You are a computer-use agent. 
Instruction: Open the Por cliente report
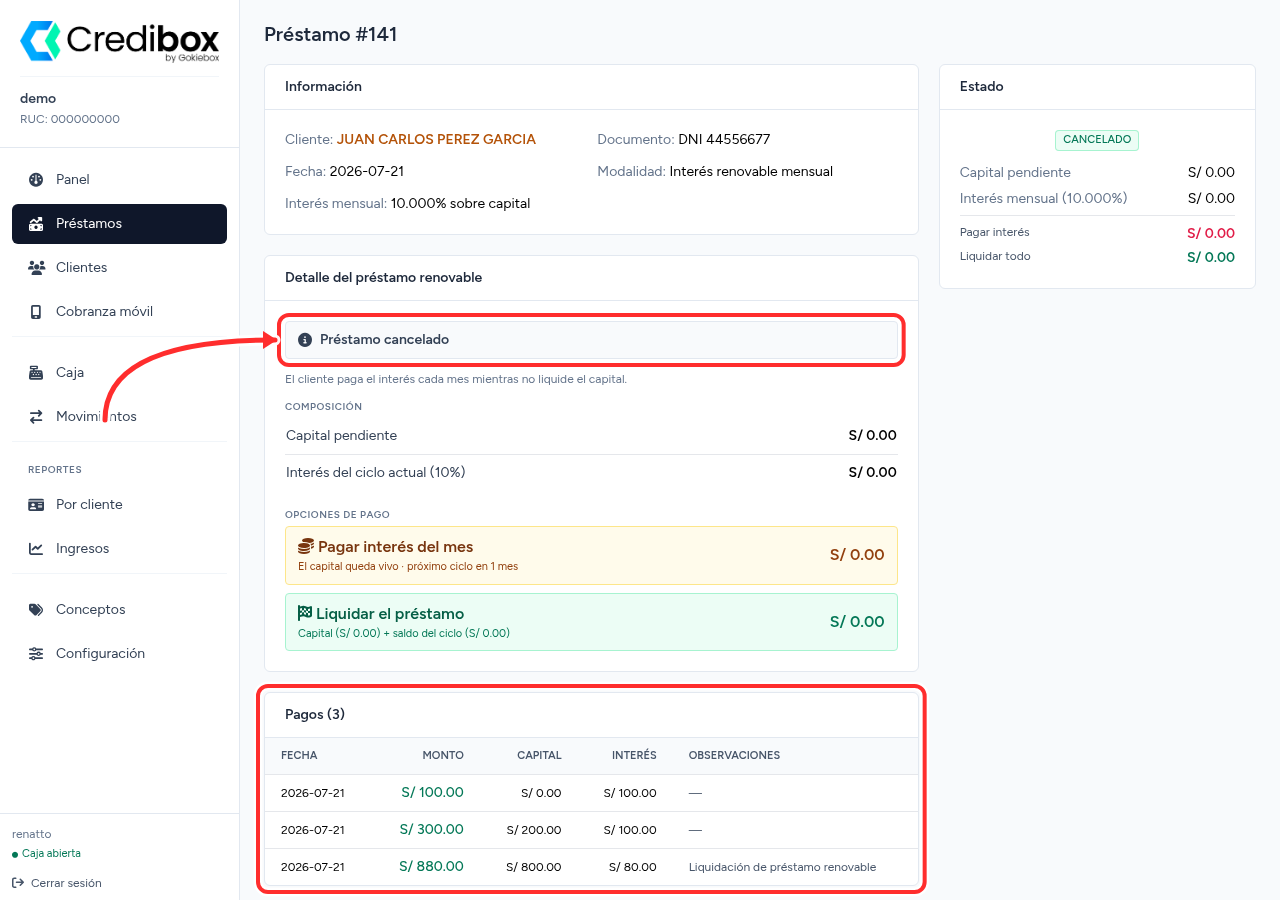point(119,505)
